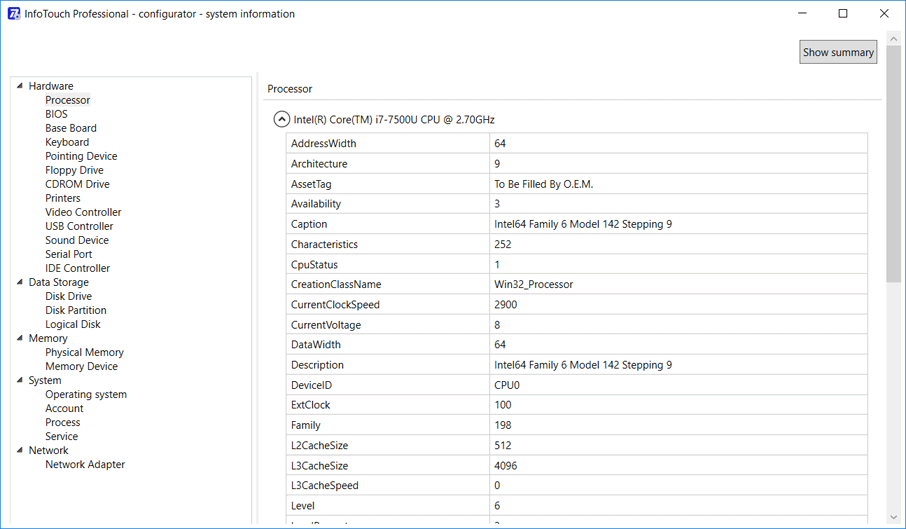Click the scrollbar down arrow
The width and height of the screenshot is (906, 529).
893,517
